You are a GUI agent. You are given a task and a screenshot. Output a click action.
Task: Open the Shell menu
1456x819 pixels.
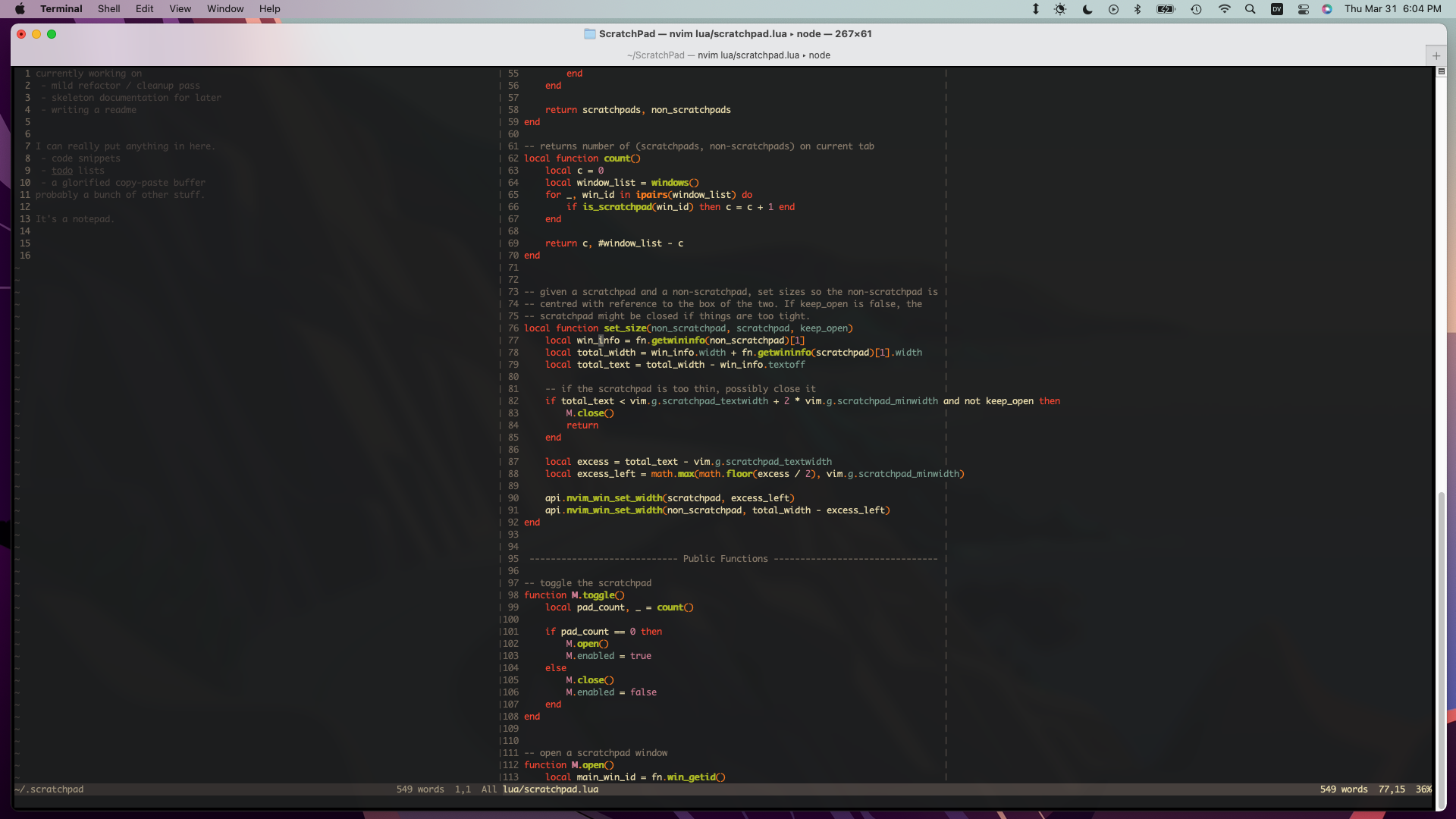click(108, 9)
